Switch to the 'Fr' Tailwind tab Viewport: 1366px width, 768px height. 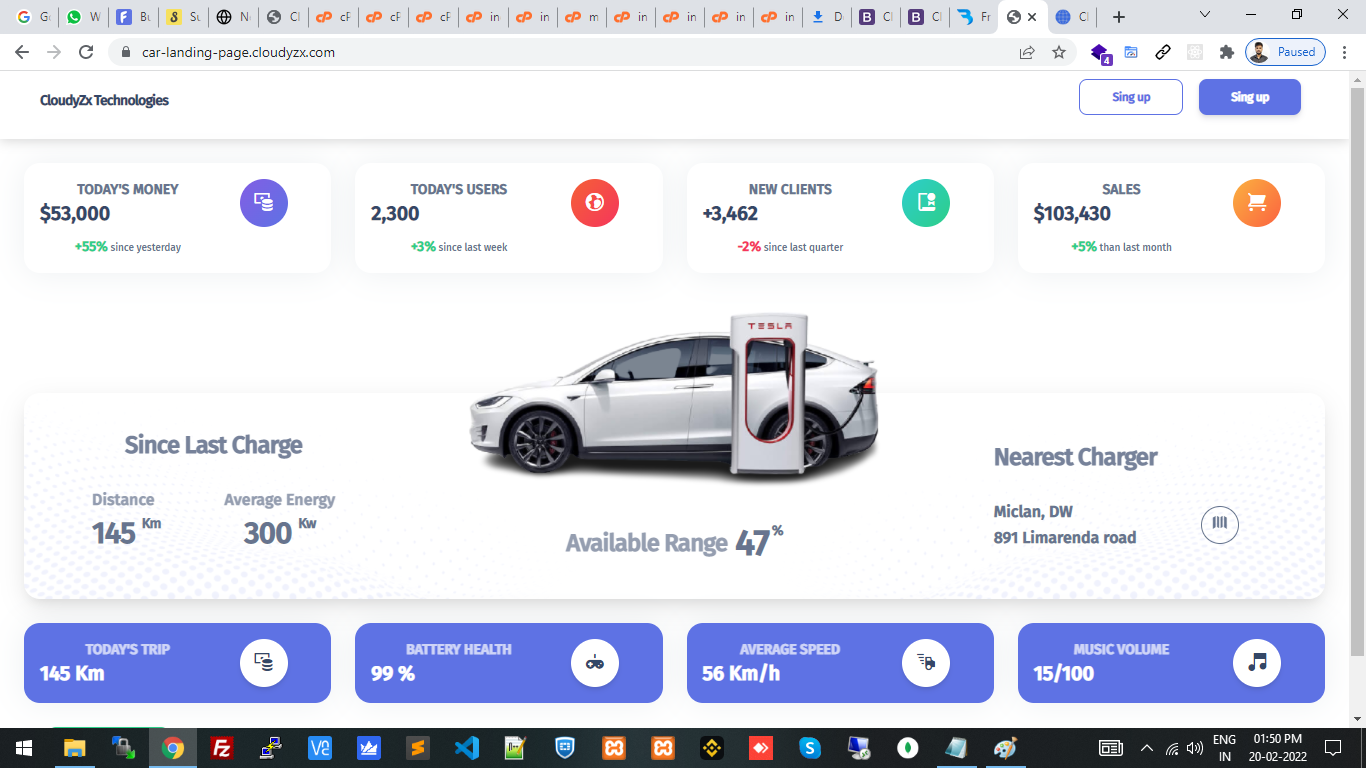click(973, 17)
